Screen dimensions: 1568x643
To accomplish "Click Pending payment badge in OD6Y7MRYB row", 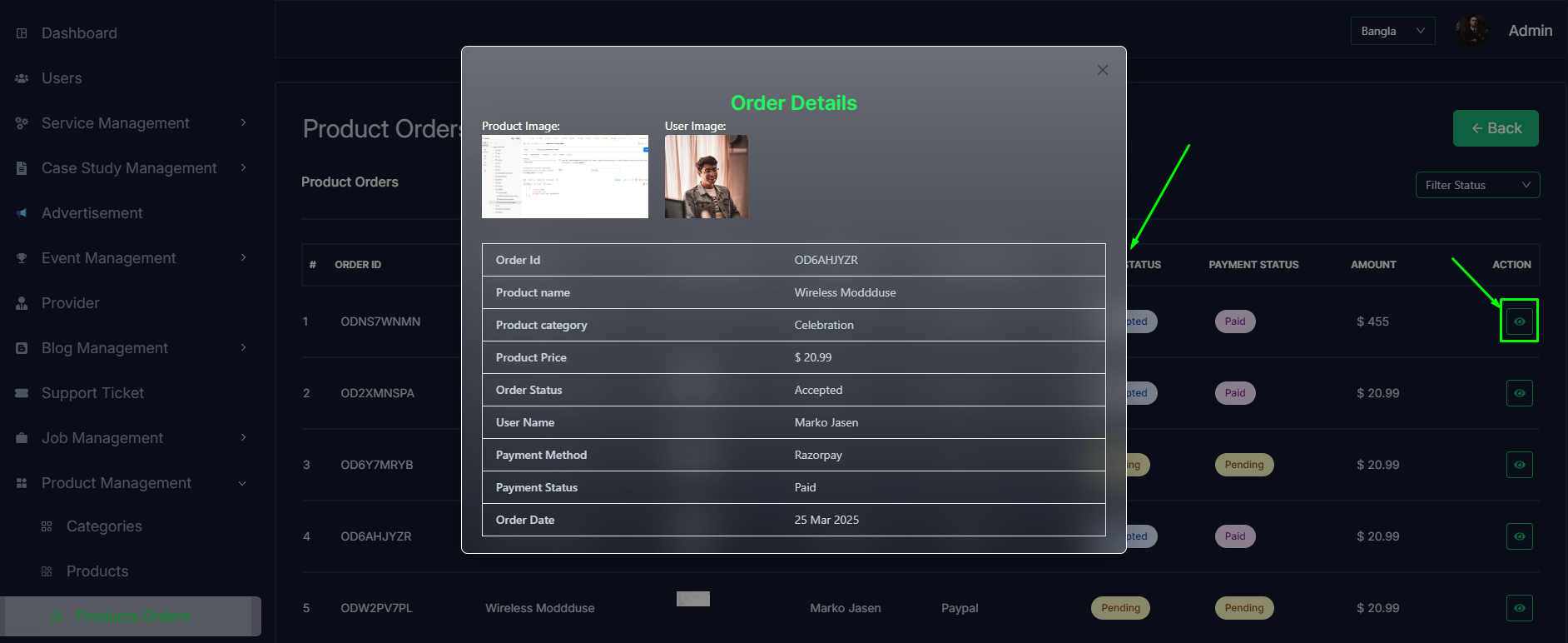I will point(1244,465).
